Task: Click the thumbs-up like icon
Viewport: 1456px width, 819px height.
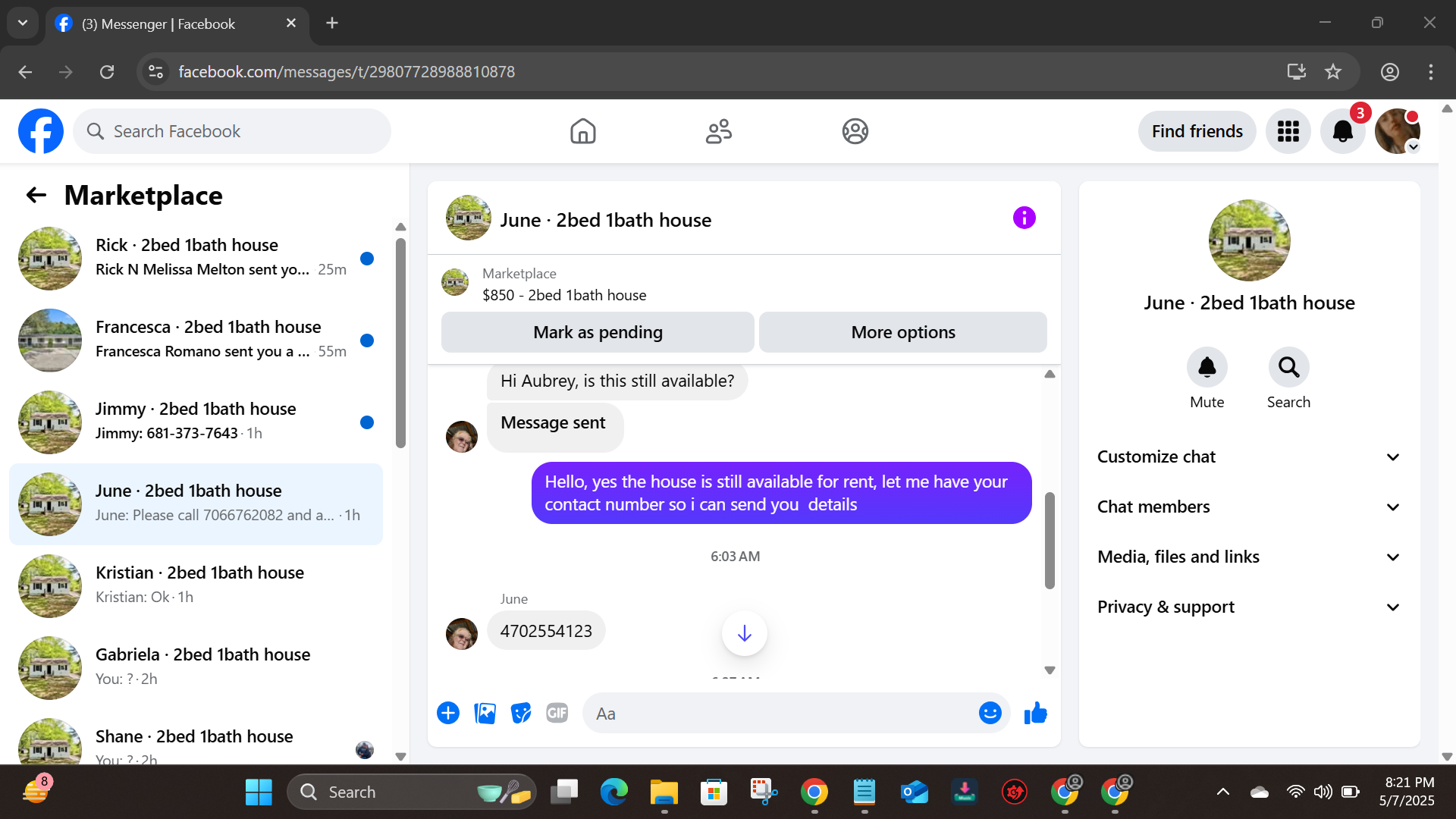Action: coord(1035,713)
